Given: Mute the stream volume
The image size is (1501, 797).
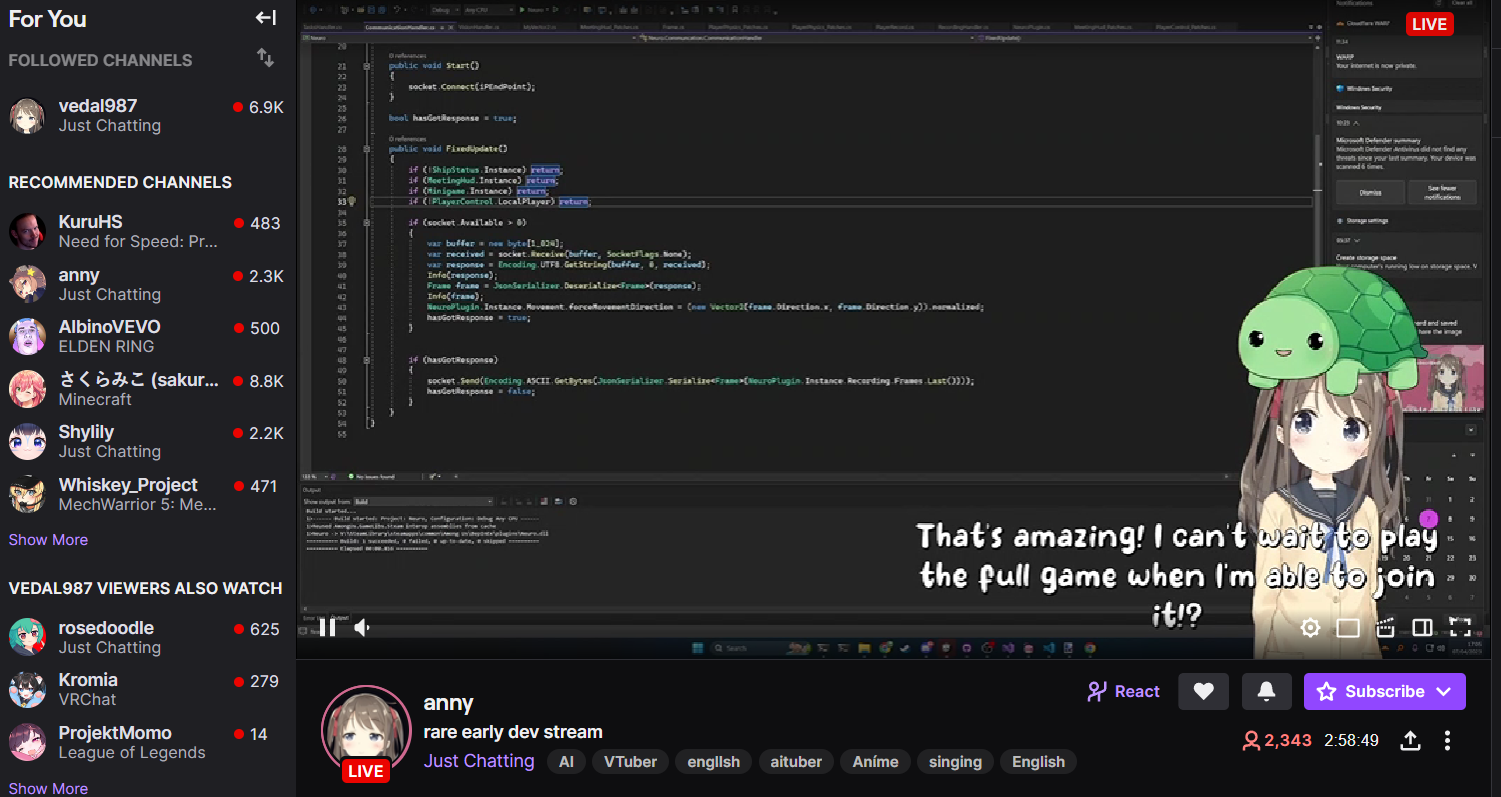Looking at the screenshot, I should coord(362,627).
